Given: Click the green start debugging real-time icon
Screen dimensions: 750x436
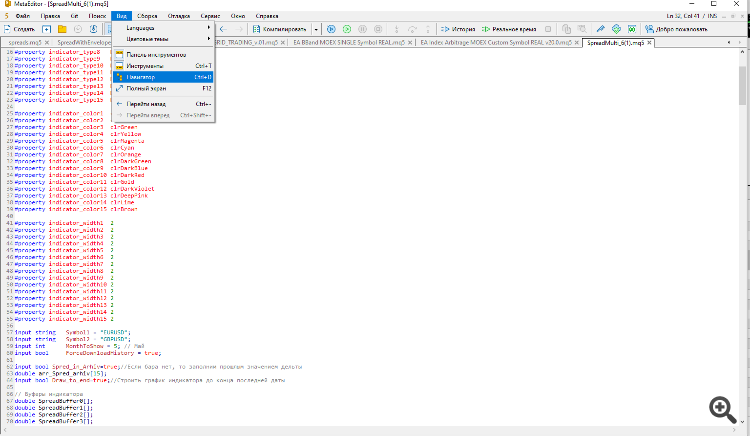Looking at the screenshot, I should (x=347, y=29).
